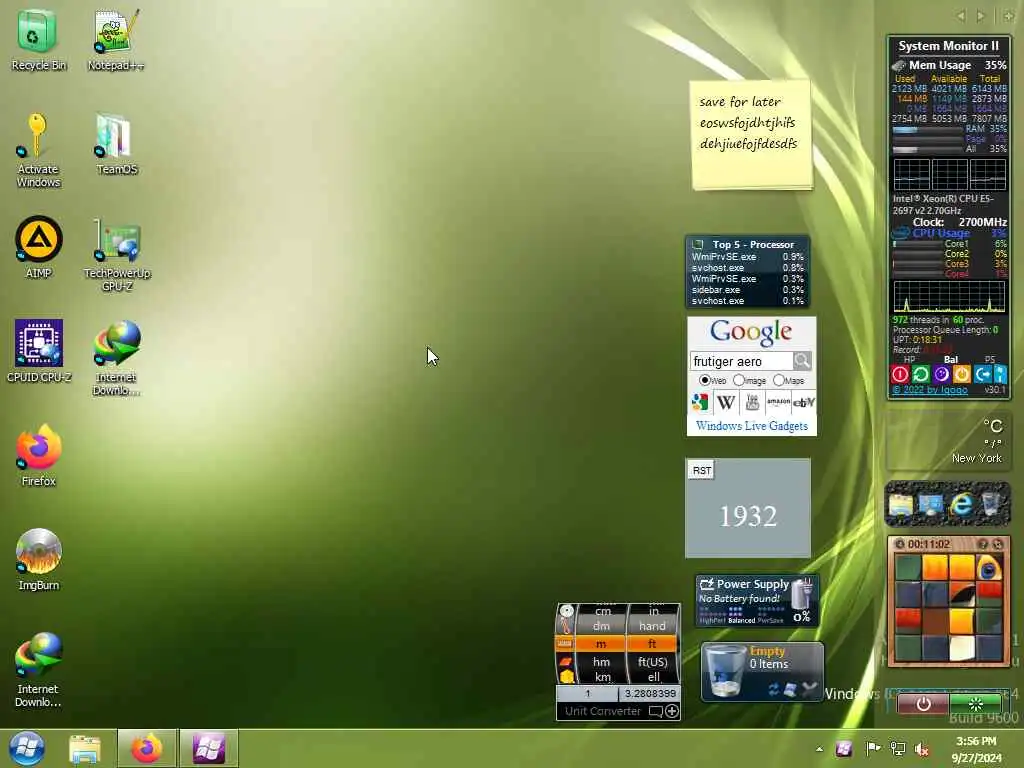Click the Wikipedia W icon in Google gadget
Viewport: 1024px width, 768px height.
[726, 402]
